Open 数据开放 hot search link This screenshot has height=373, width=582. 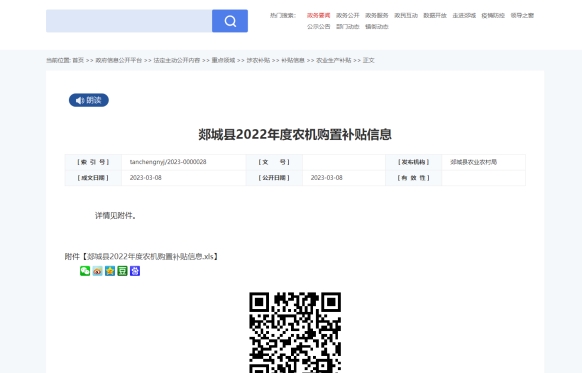(x=435, y=16)
